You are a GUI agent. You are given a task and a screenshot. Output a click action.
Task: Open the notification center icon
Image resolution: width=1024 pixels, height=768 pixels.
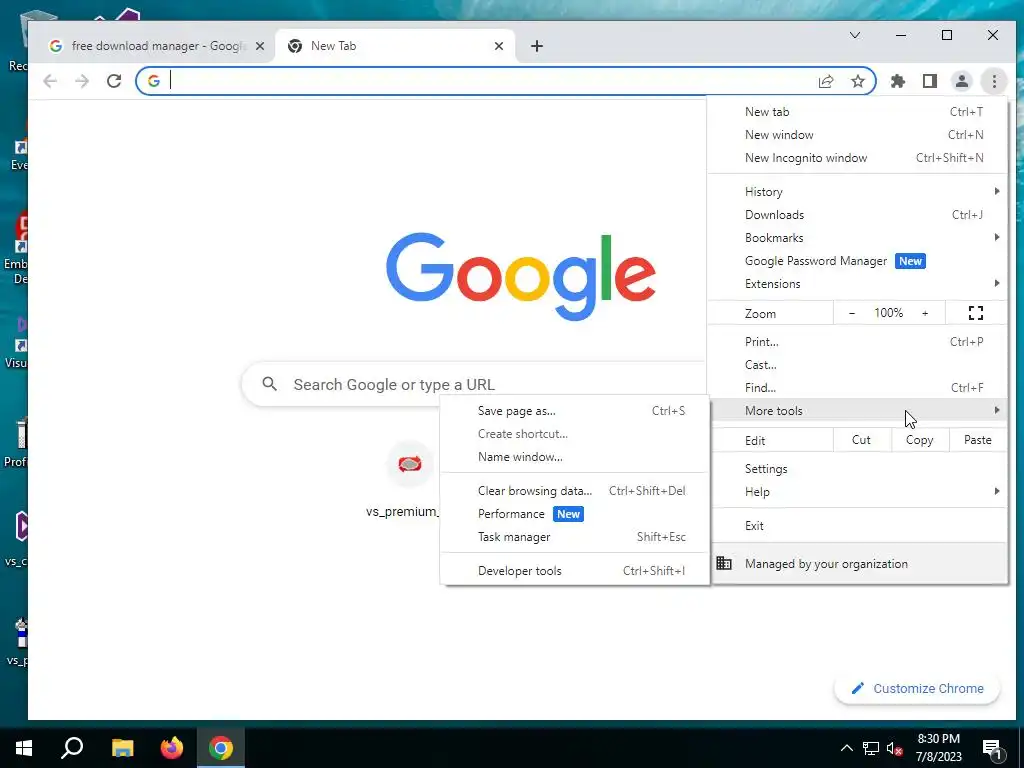(993, 749)
